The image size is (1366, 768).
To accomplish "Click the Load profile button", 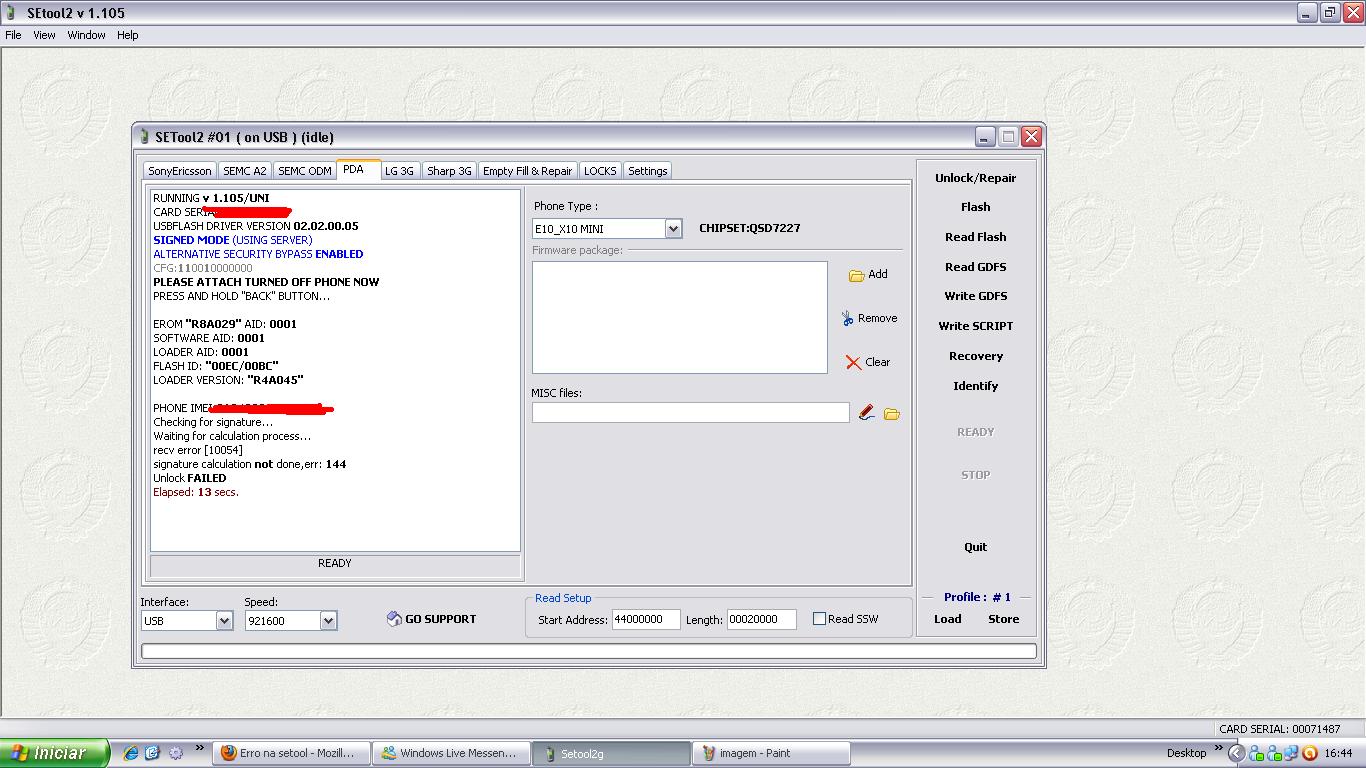I will tap(948, 619).
